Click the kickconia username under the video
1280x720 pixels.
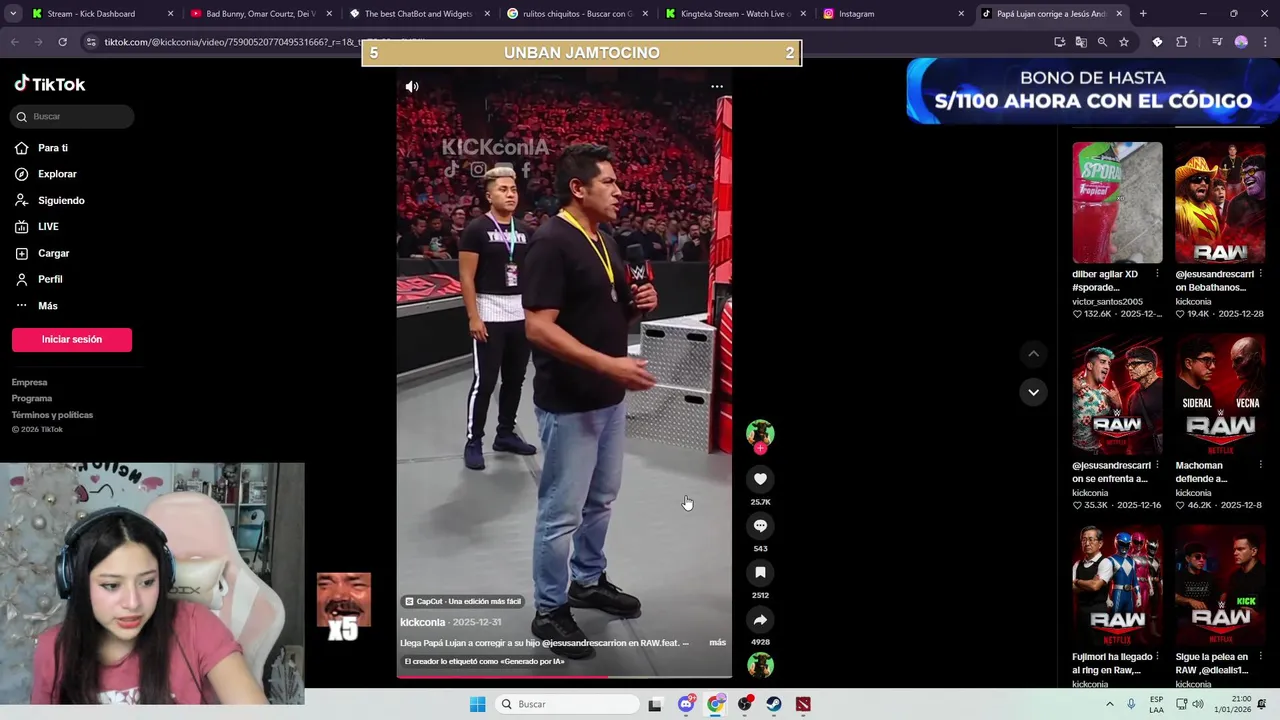point(422,622)
